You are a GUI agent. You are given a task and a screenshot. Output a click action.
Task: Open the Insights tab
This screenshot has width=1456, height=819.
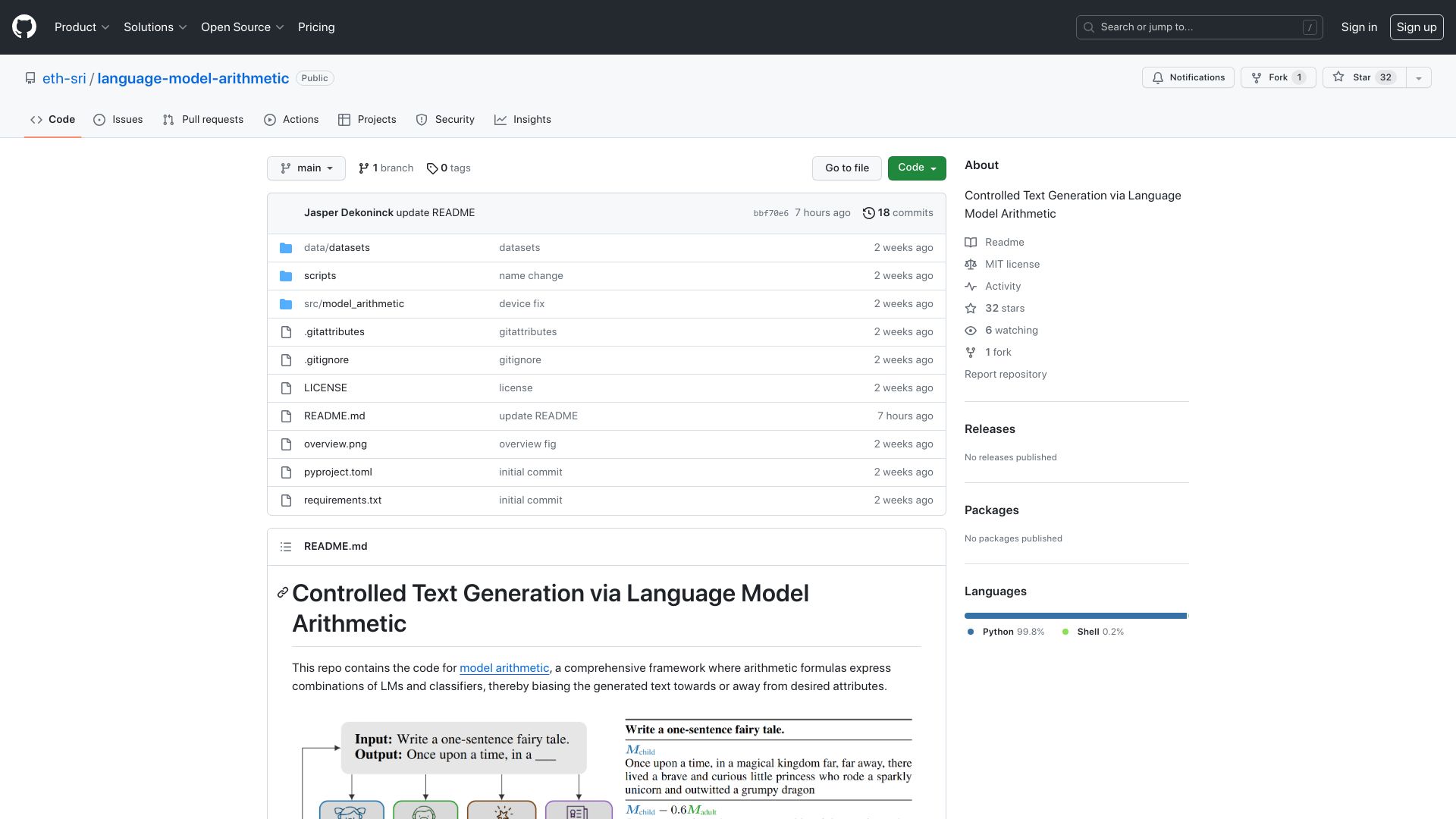pyautogui.click(x=522, y=120)
